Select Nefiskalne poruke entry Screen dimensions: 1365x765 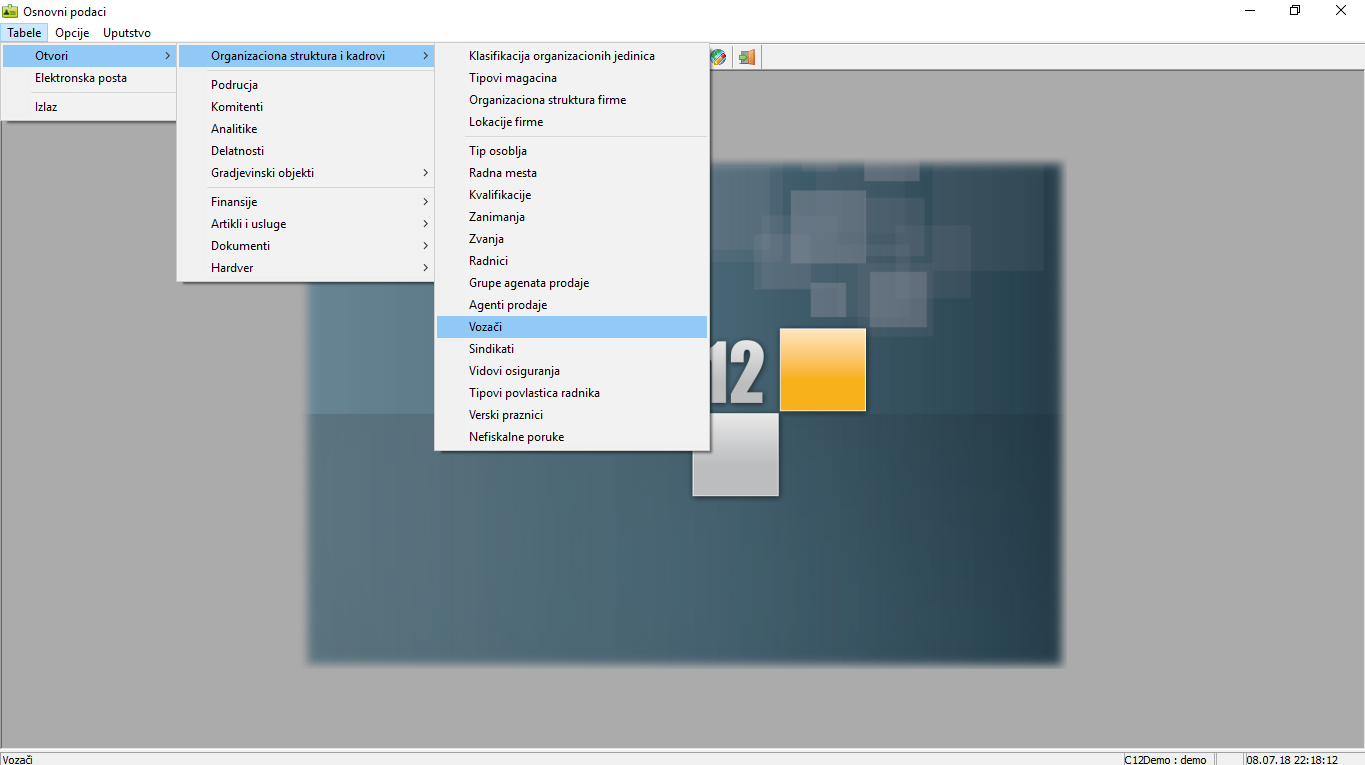coord(516,437)
